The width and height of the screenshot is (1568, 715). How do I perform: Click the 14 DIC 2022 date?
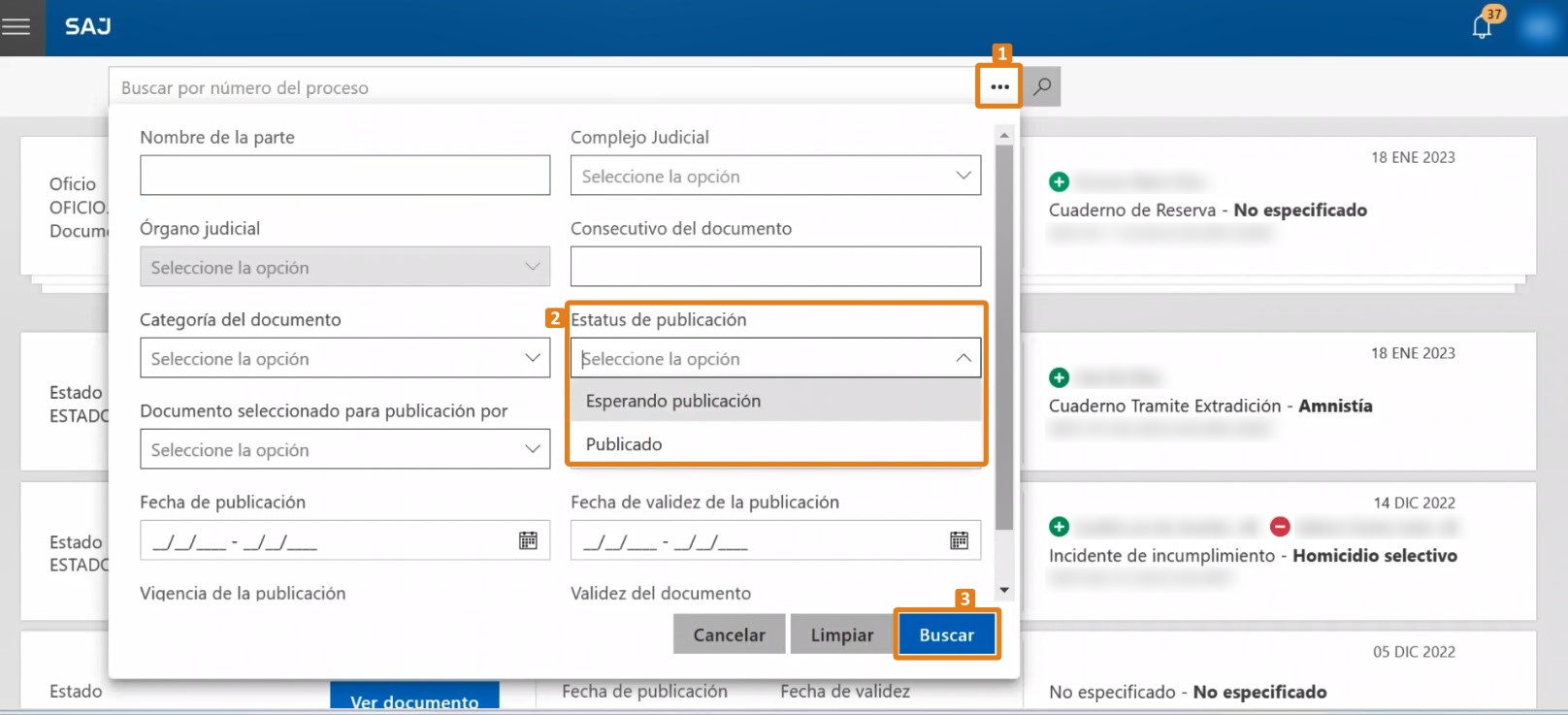1414,503
